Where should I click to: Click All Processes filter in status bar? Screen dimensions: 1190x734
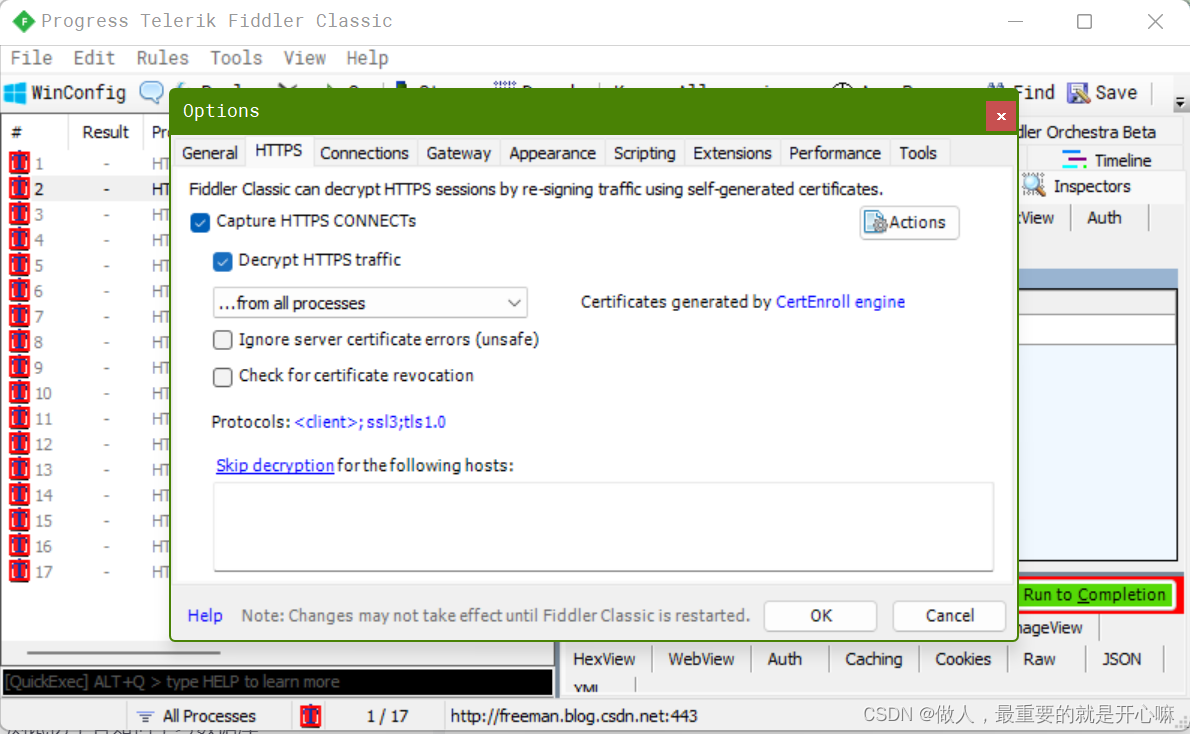click(x=197, y=716)
